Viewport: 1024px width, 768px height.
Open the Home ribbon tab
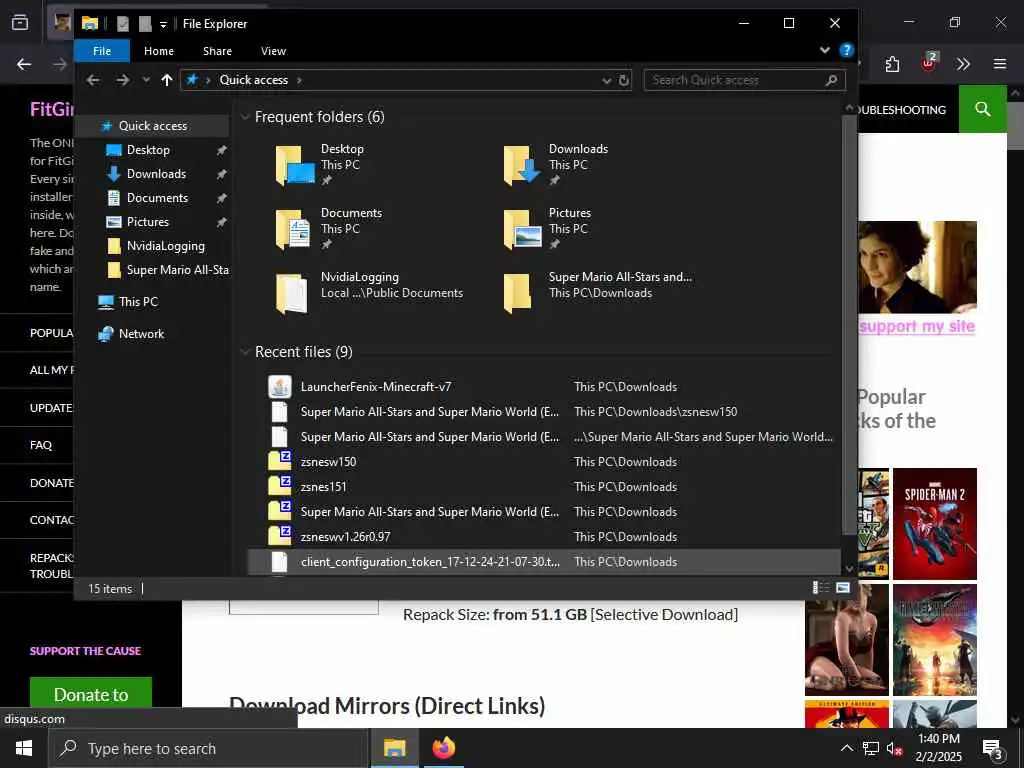159,51
